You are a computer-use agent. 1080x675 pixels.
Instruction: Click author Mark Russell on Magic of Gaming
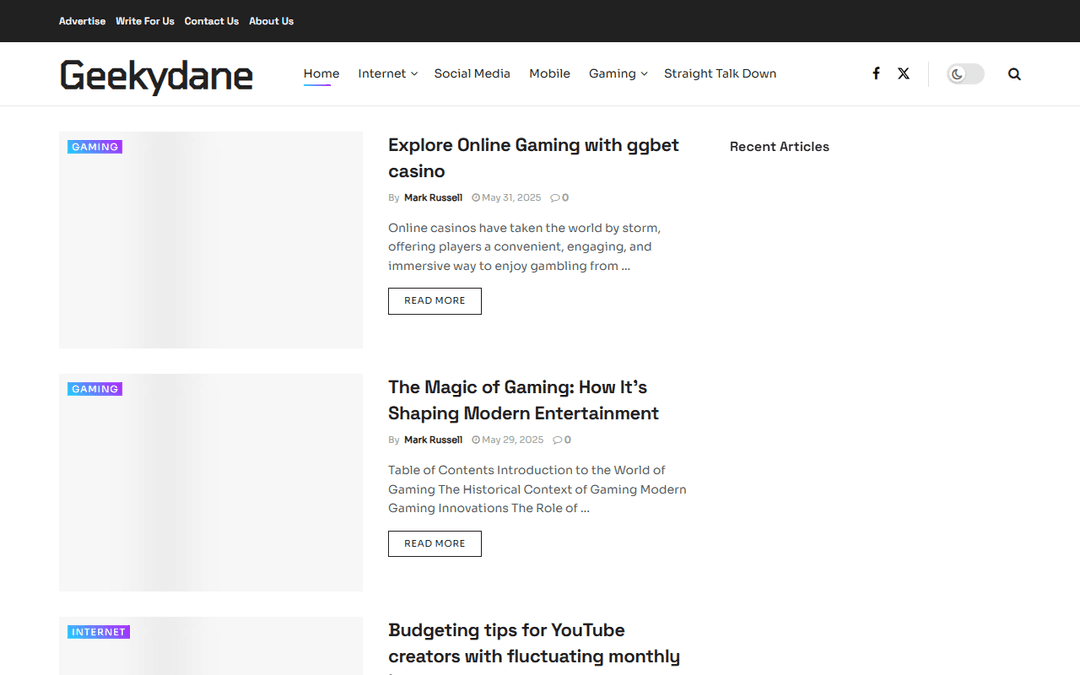pyautogui.click(x=433, y=440)
